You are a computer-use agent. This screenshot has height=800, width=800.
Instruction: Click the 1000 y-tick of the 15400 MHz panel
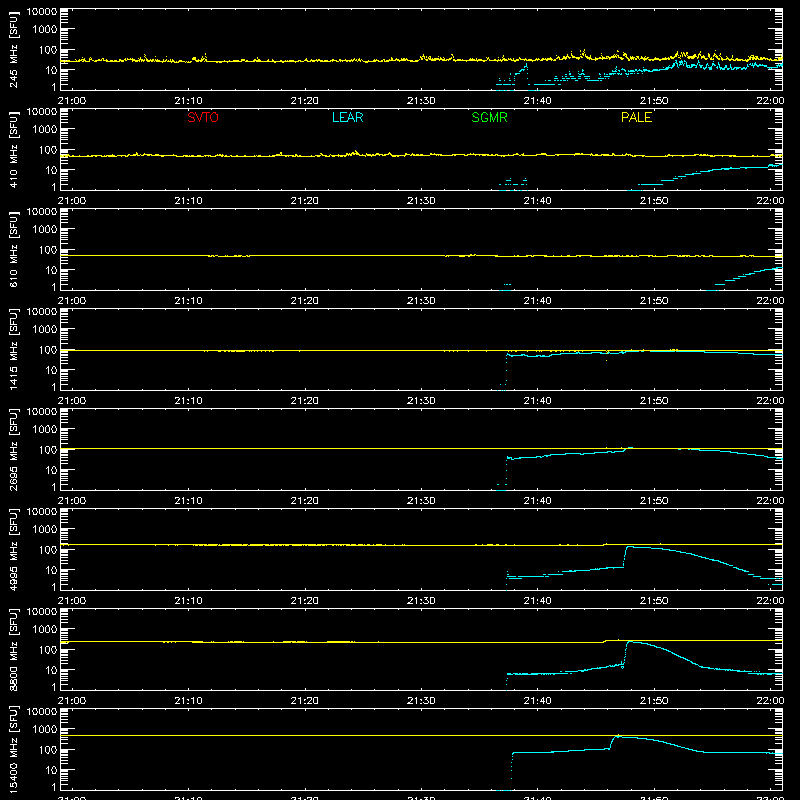[45, 730]
